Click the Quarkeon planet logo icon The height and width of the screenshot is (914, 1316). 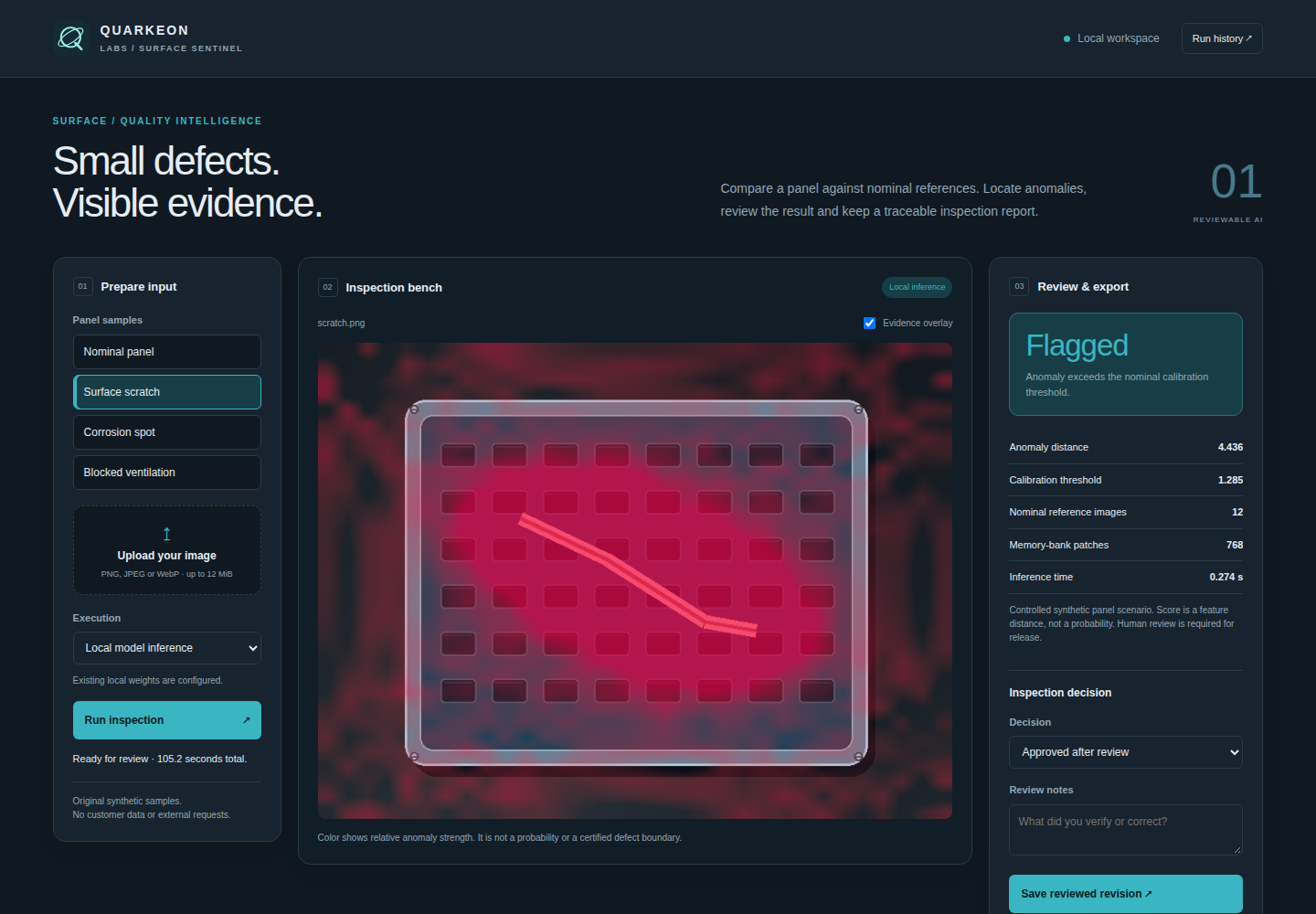70,38
